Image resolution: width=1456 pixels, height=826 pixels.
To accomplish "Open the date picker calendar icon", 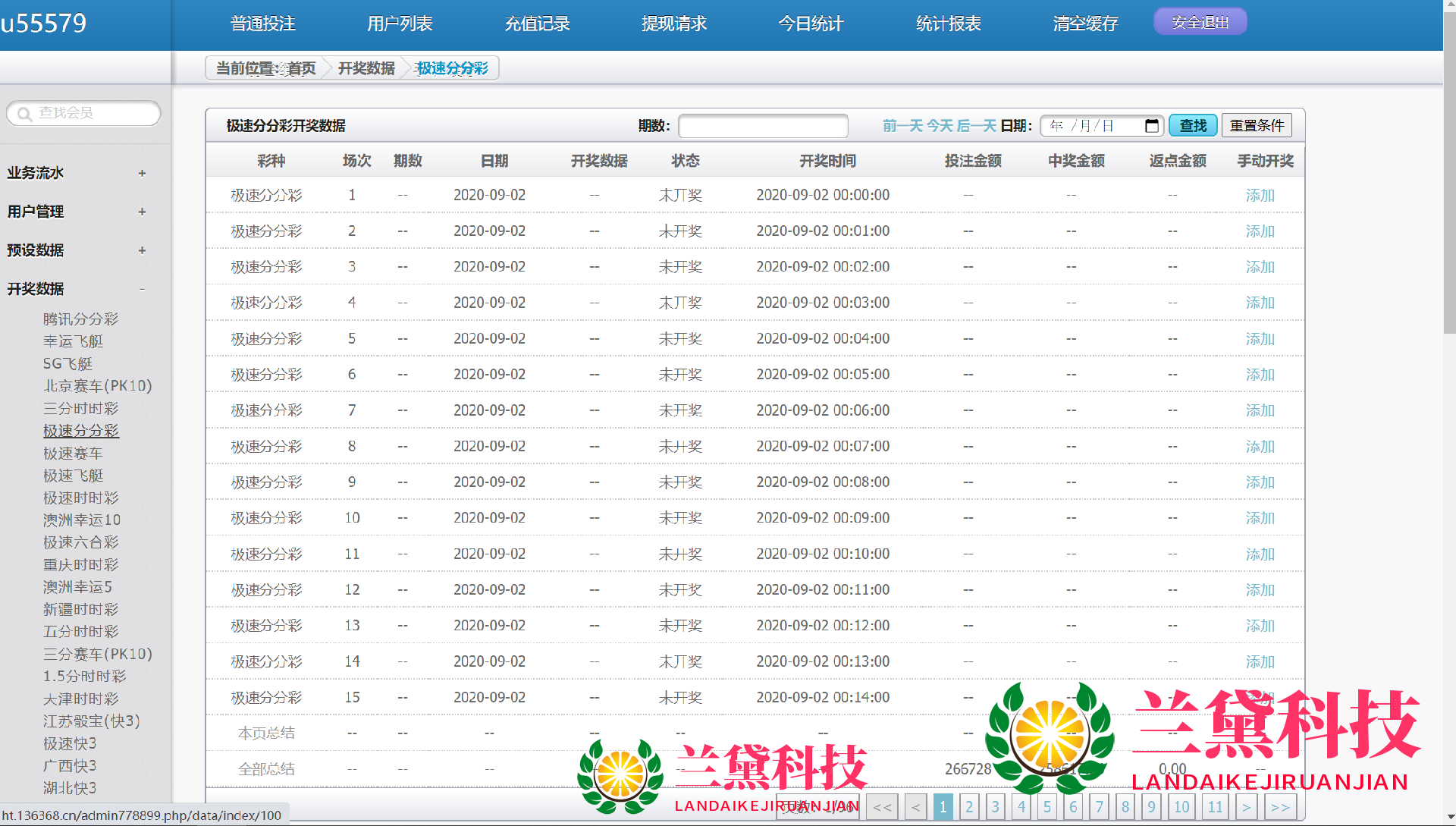I will (x=1151, y=126).
